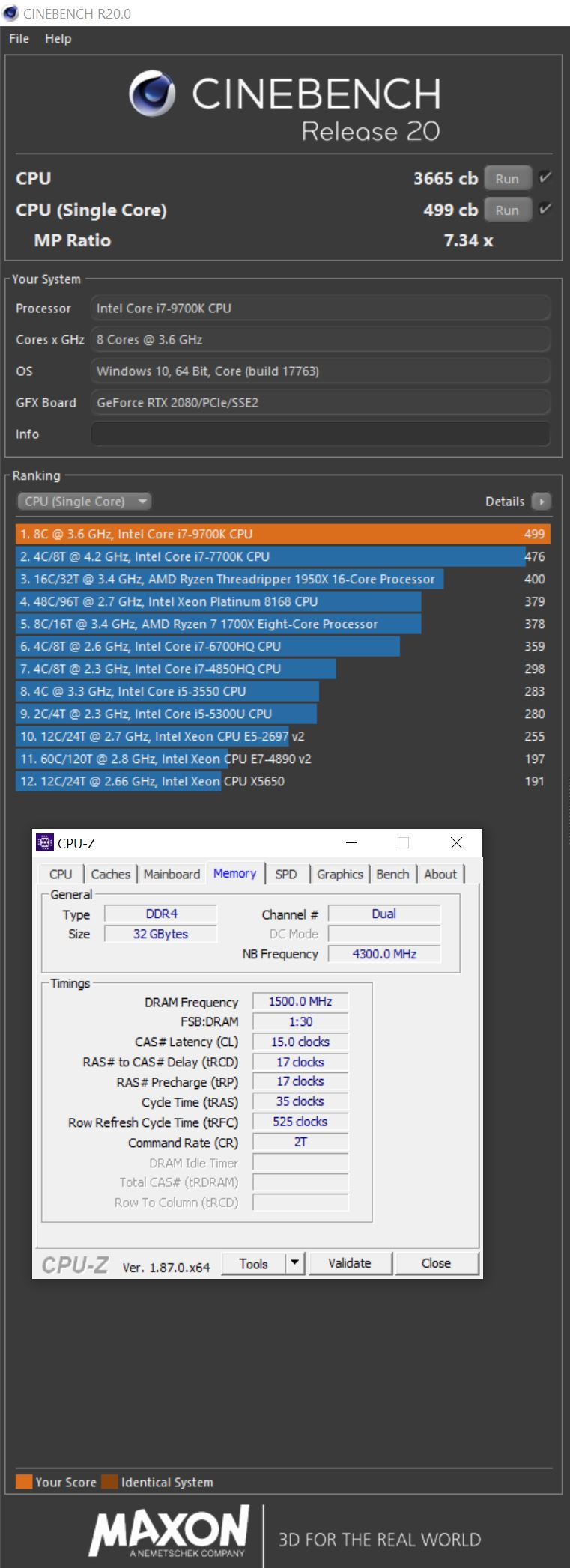Select ranking row 2 Intel Core i7-7700K
This screenshot has height=1568, width=570.
click(x=283, y=556)
